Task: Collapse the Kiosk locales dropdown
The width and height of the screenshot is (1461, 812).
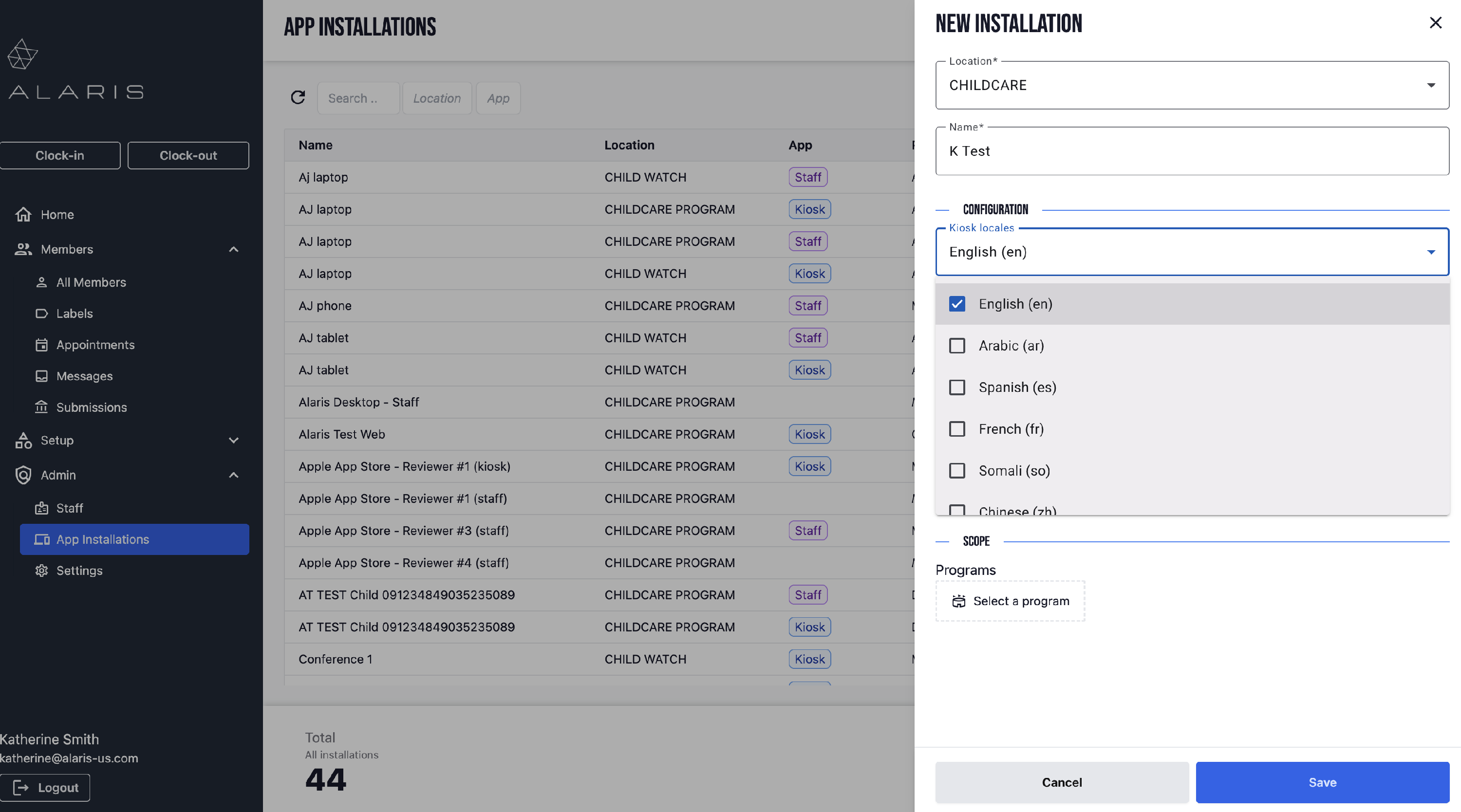Action: click(x=1430, y=252)
